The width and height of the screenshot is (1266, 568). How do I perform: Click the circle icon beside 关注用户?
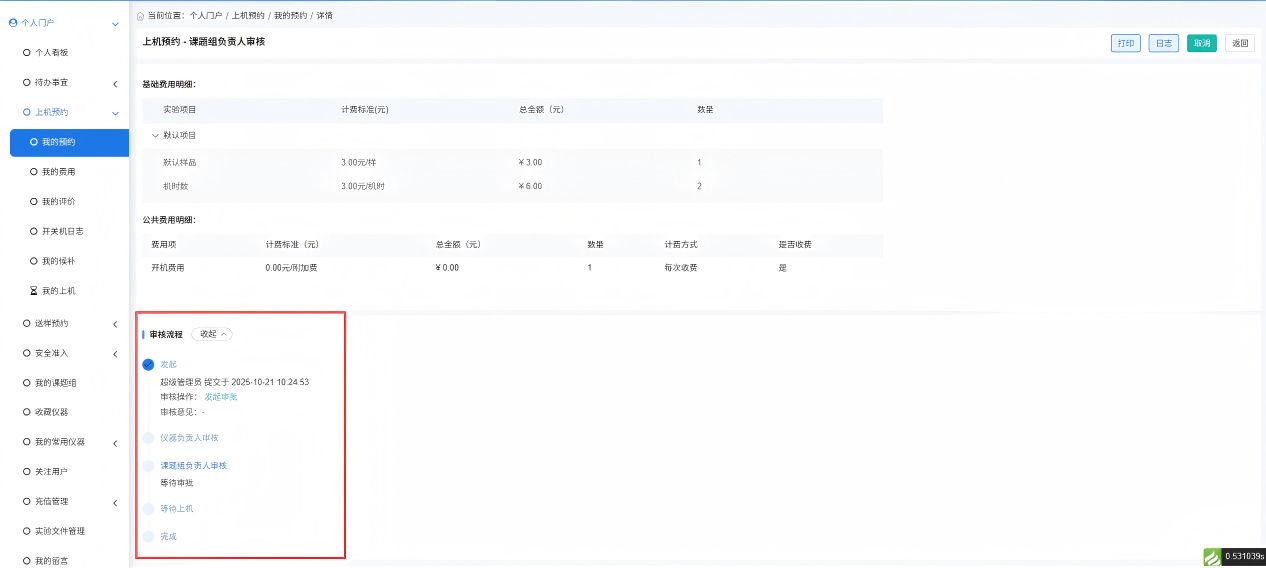26,471
